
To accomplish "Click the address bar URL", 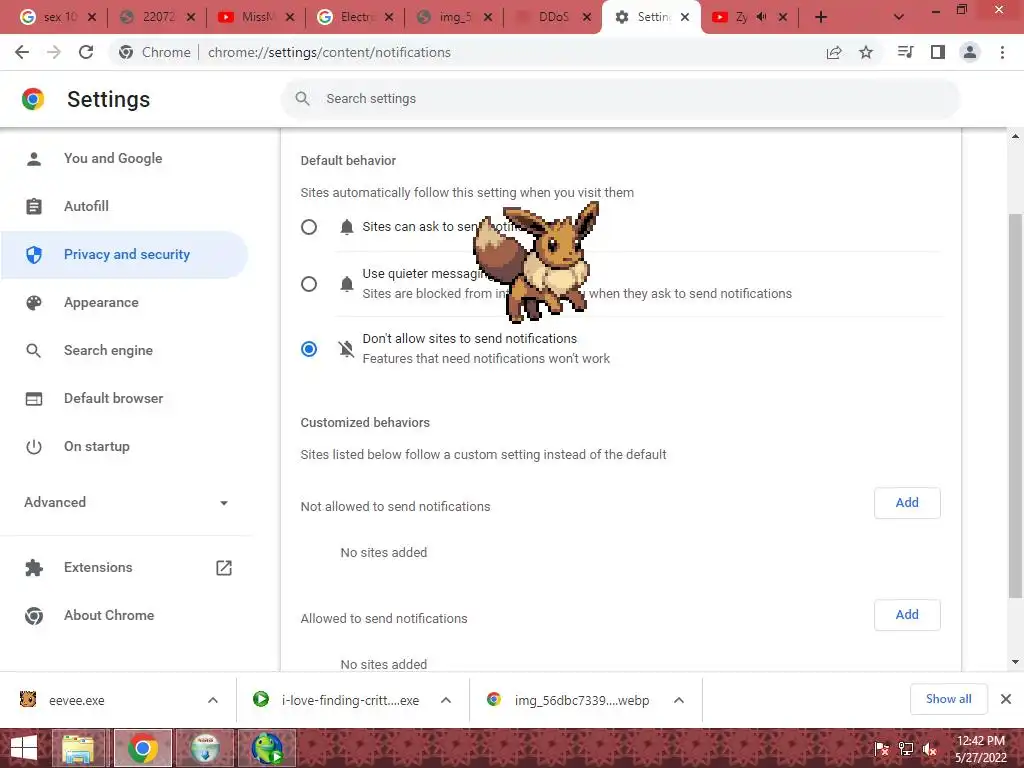I will 329,52.
